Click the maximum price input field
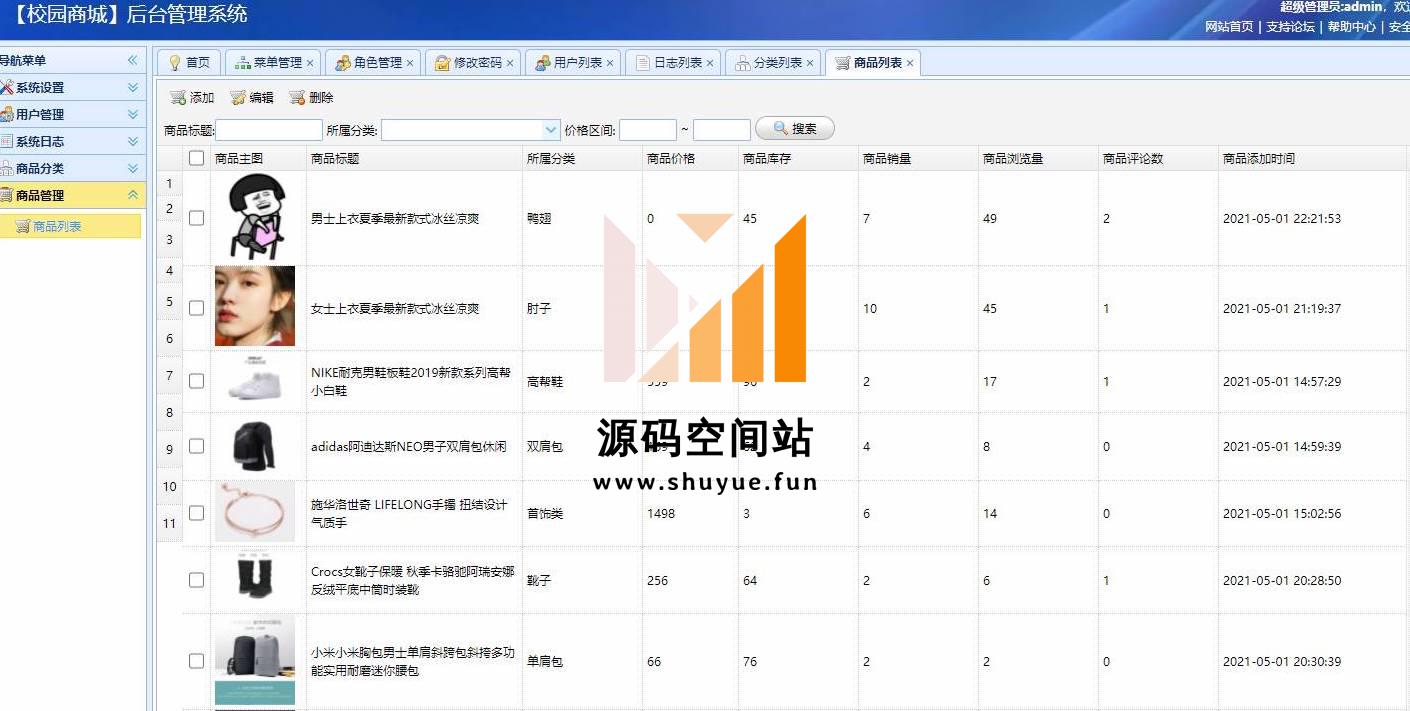Screen dimensions: 1410x711 click(x=721, y=130)
